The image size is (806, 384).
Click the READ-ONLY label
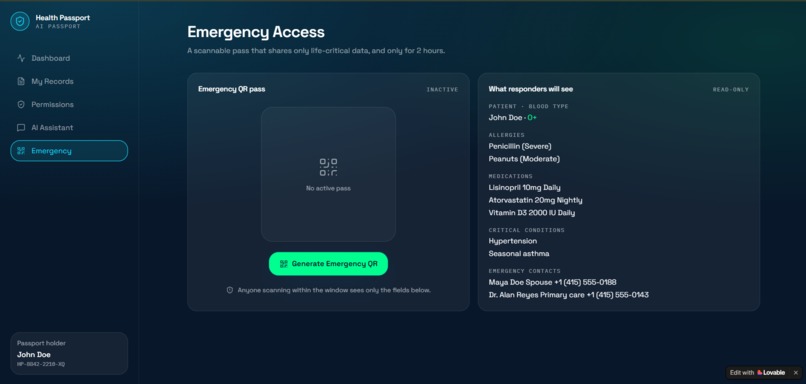point(730,89)
